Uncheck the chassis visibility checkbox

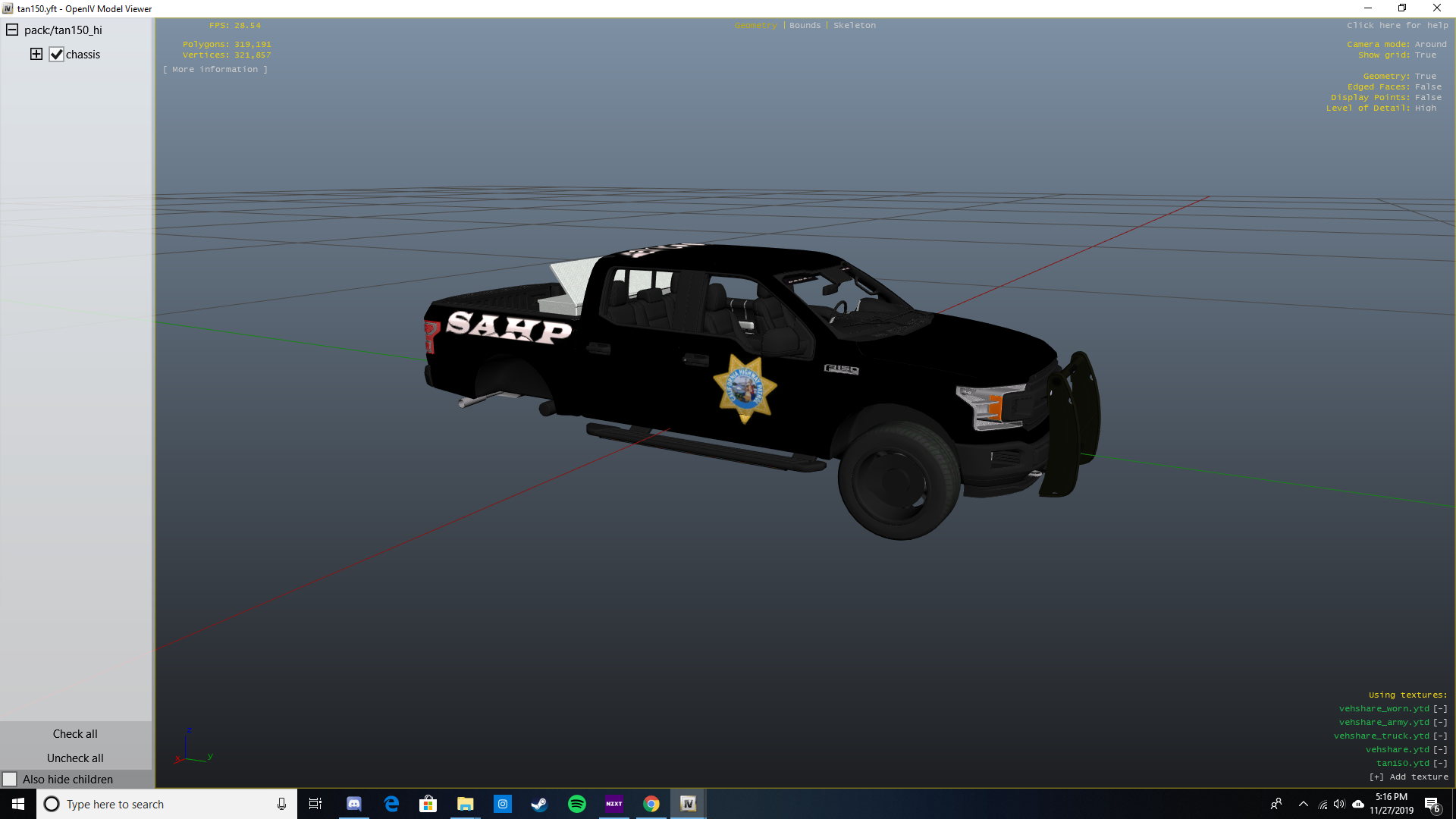click(x=56, y=55)
